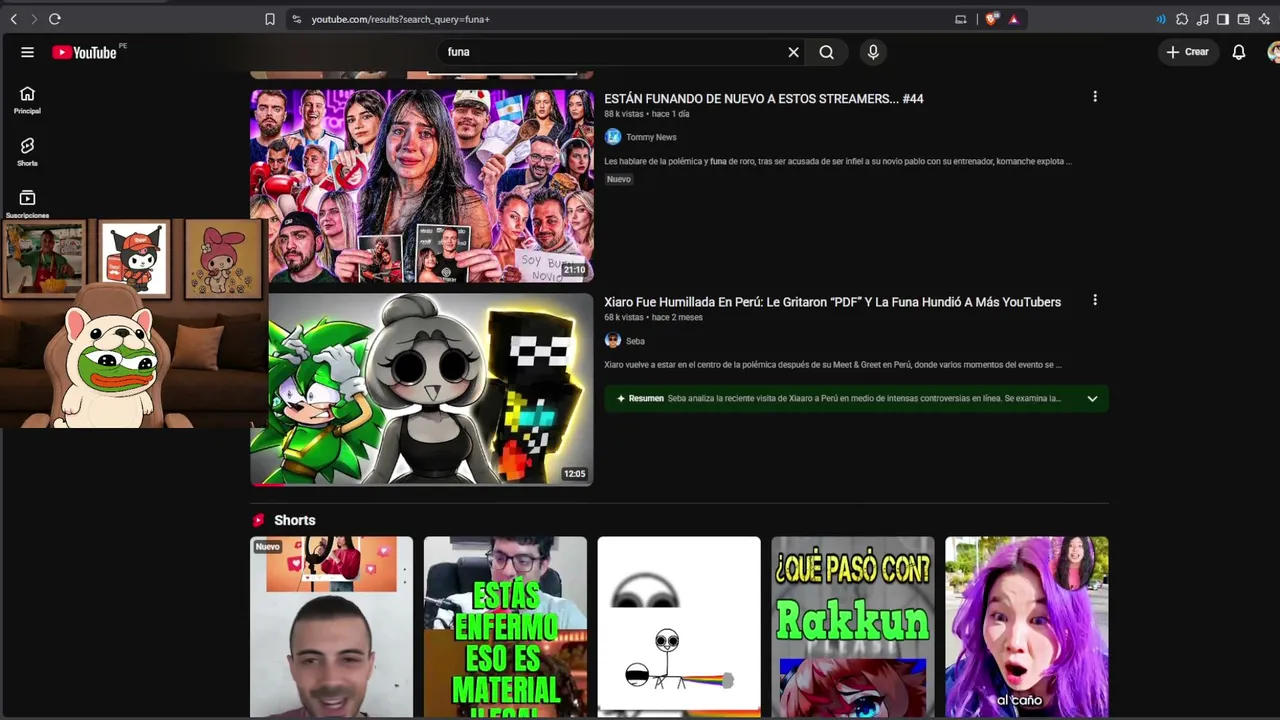This screenshot has width=1280, height=720.
Task: Click the 'Les hablare de la polémica' description
Action: coord(838,161)
